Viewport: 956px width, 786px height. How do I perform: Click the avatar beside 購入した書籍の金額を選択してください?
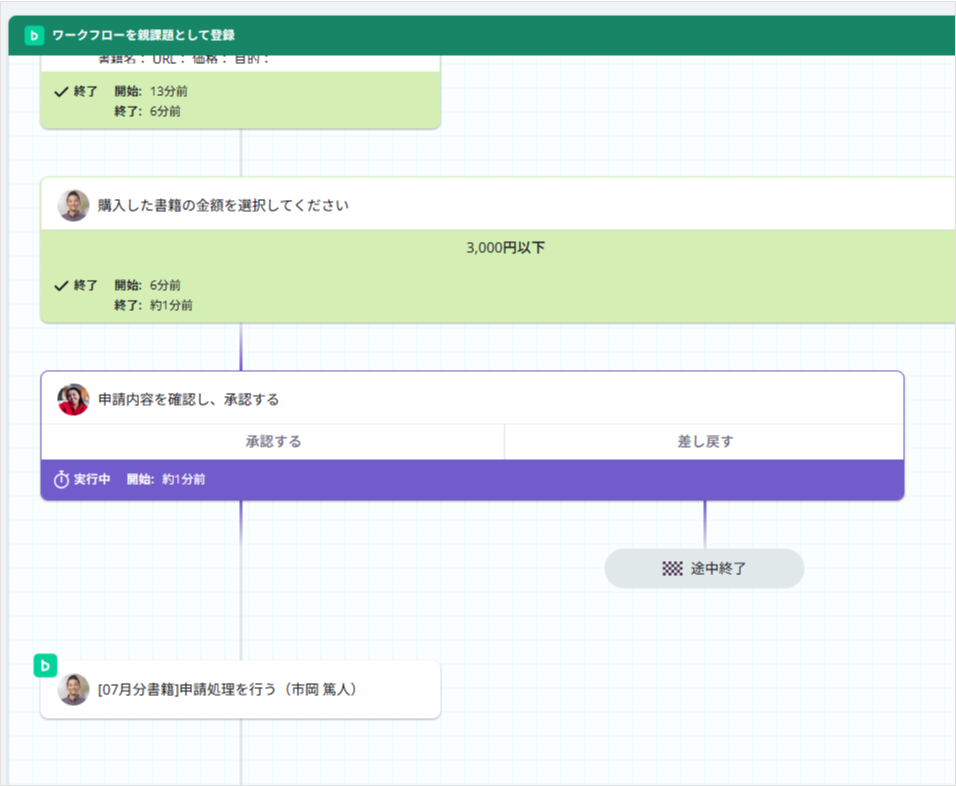73,205
